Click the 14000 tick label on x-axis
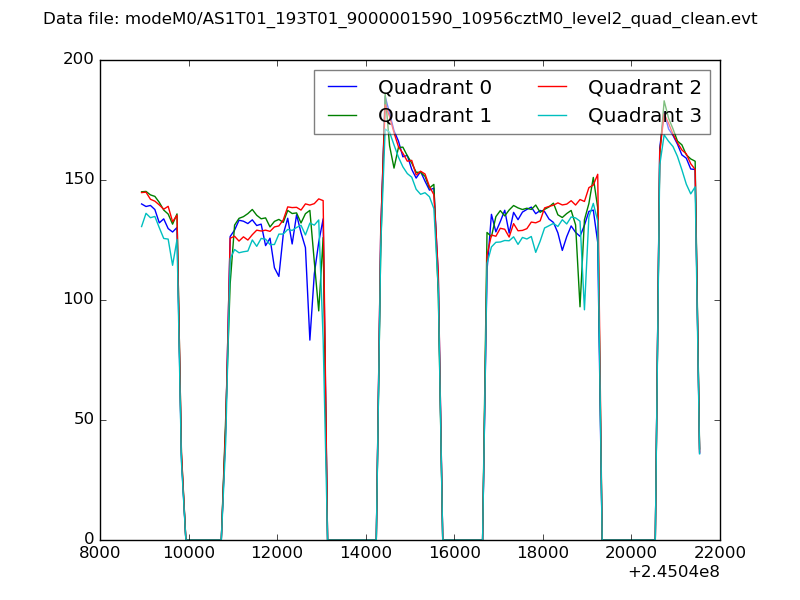 pos(366,553)
